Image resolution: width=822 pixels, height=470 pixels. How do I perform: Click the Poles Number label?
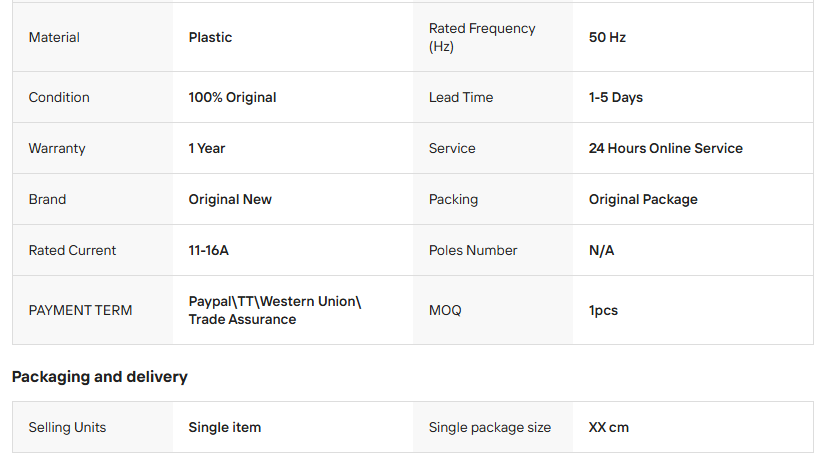(x=473, y=250)
